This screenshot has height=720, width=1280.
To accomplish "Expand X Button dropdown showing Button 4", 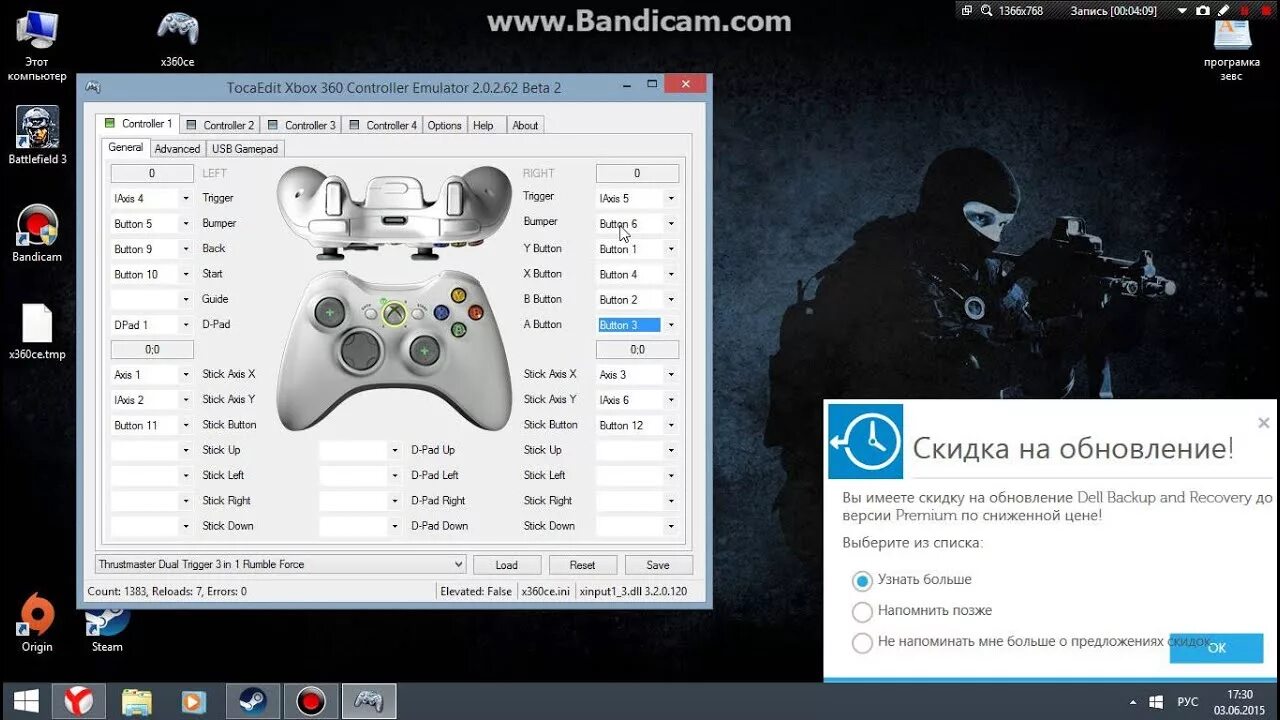I will tap(671, 274).
